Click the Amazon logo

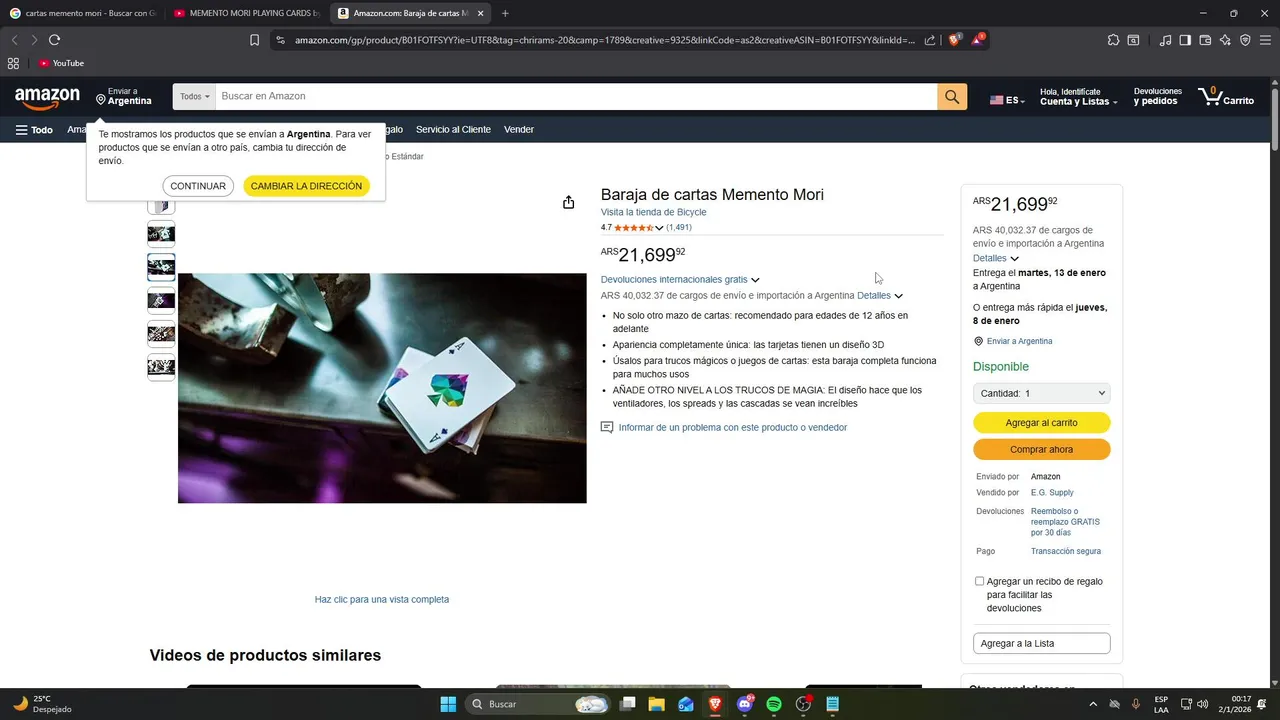coord(47,97)
